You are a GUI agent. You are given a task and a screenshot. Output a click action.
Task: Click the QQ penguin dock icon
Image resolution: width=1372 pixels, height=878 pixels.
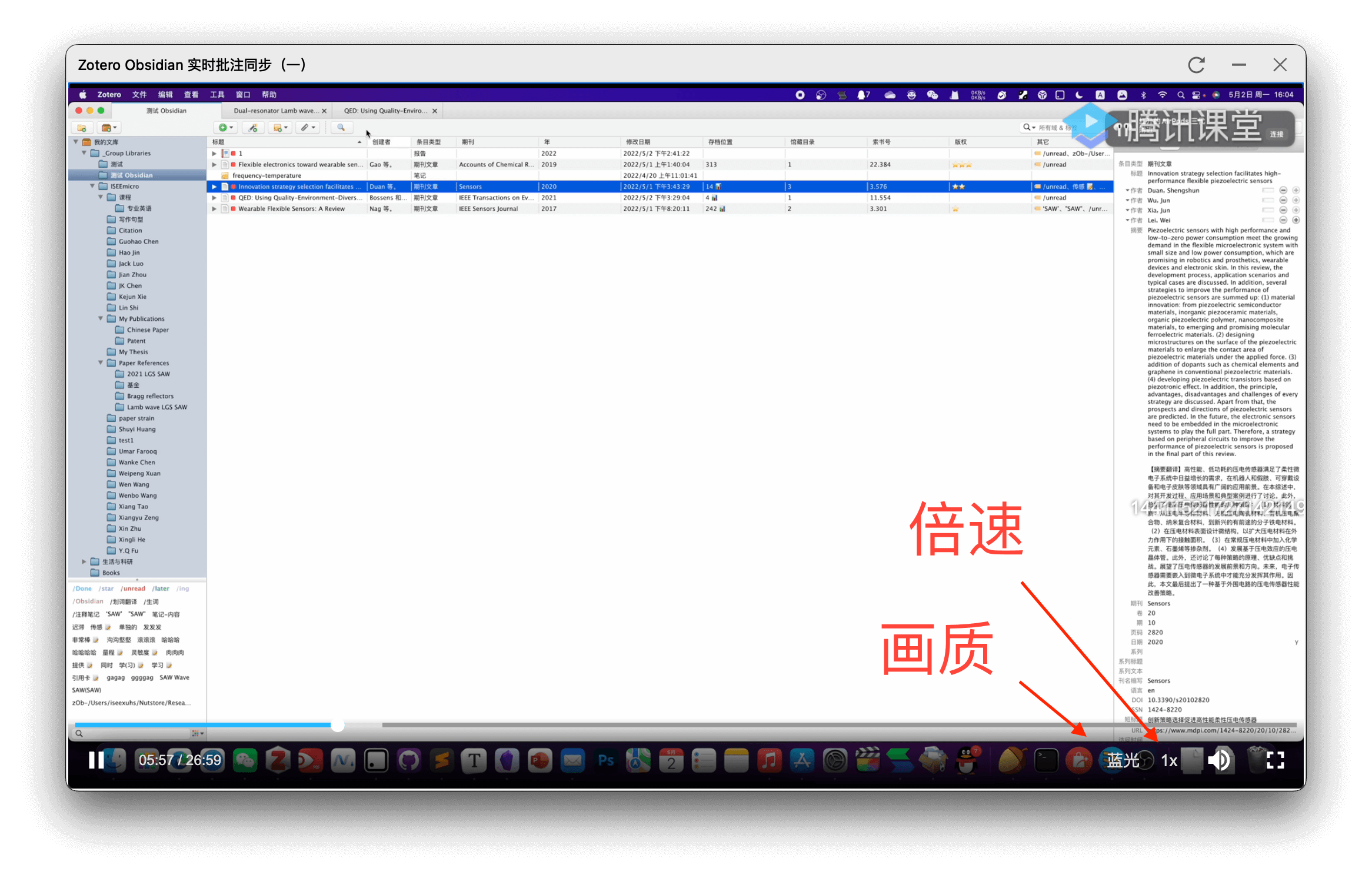tap(966, 760)
